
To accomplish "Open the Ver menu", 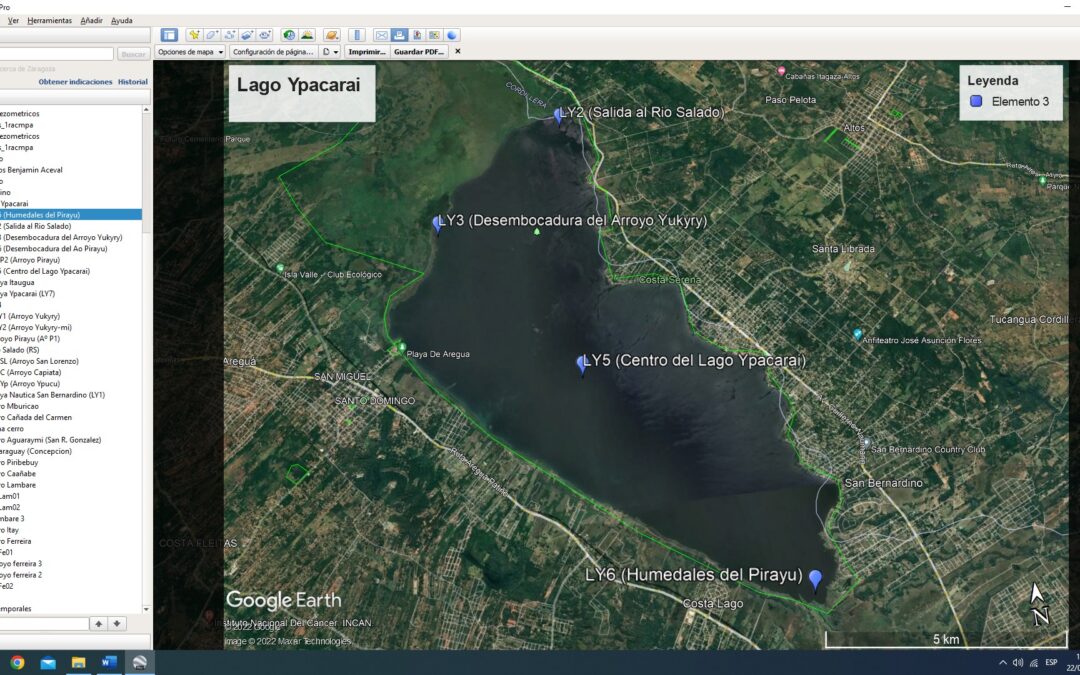I will (x=13, y=21).
